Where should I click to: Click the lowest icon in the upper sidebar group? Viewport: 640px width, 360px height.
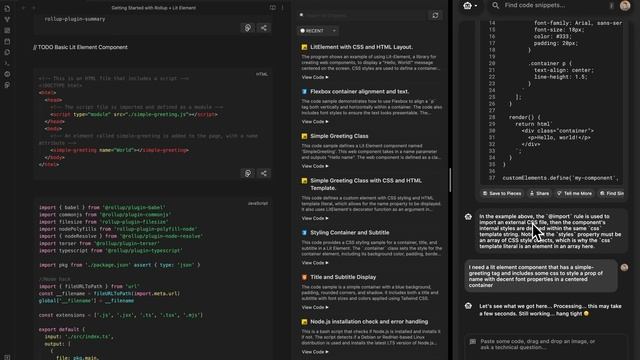(7, 85)
